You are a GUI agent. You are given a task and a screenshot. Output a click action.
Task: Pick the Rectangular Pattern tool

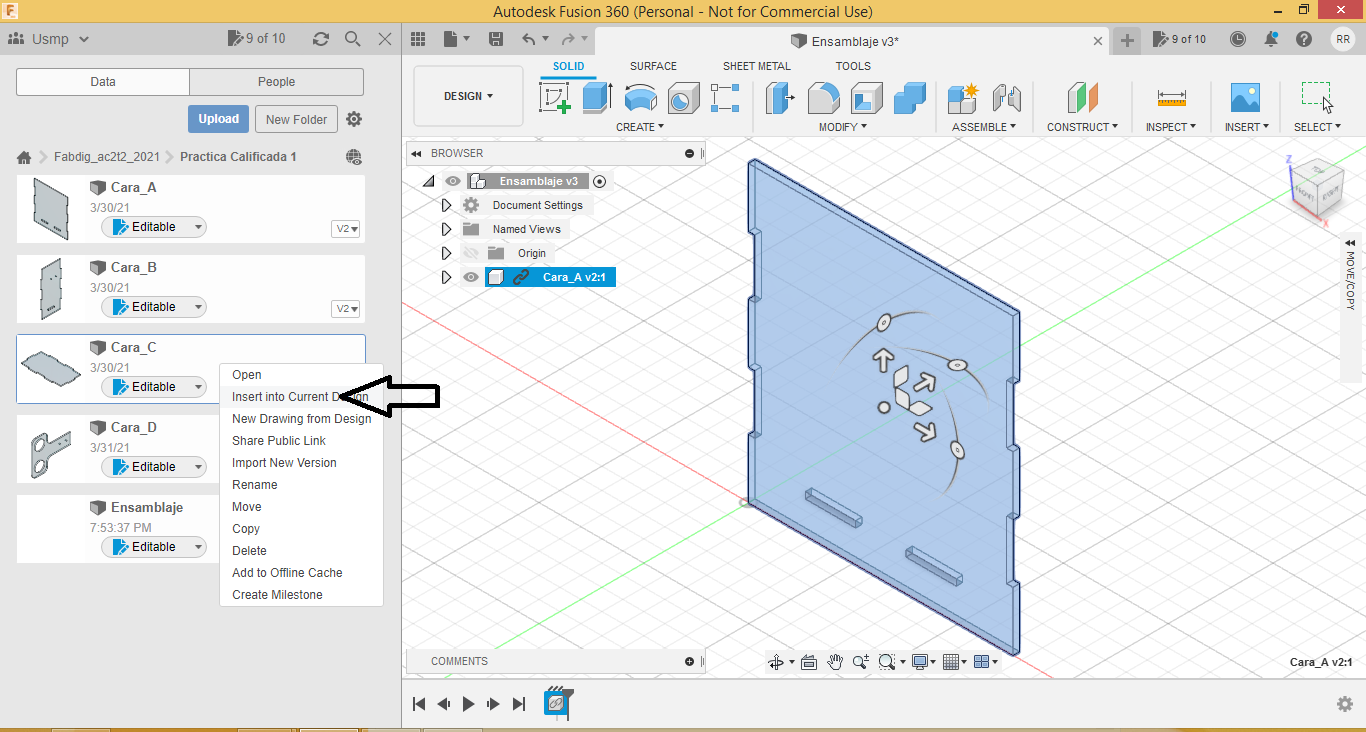pos(725,98)
